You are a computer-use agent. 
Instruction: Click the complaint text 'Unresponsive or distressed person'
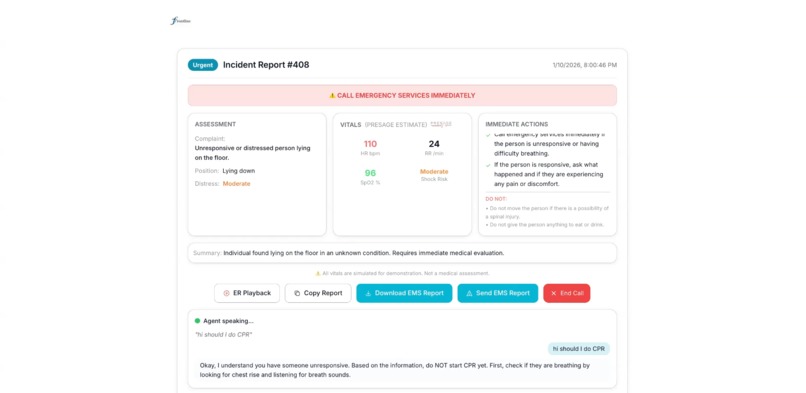point(252,153)
